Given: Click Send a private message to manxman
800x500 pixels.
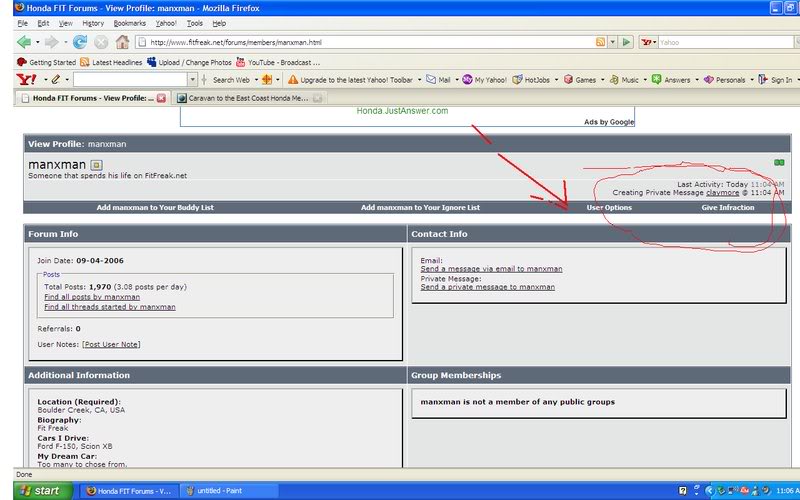Looking at the screenshot, I should [487, 287].
